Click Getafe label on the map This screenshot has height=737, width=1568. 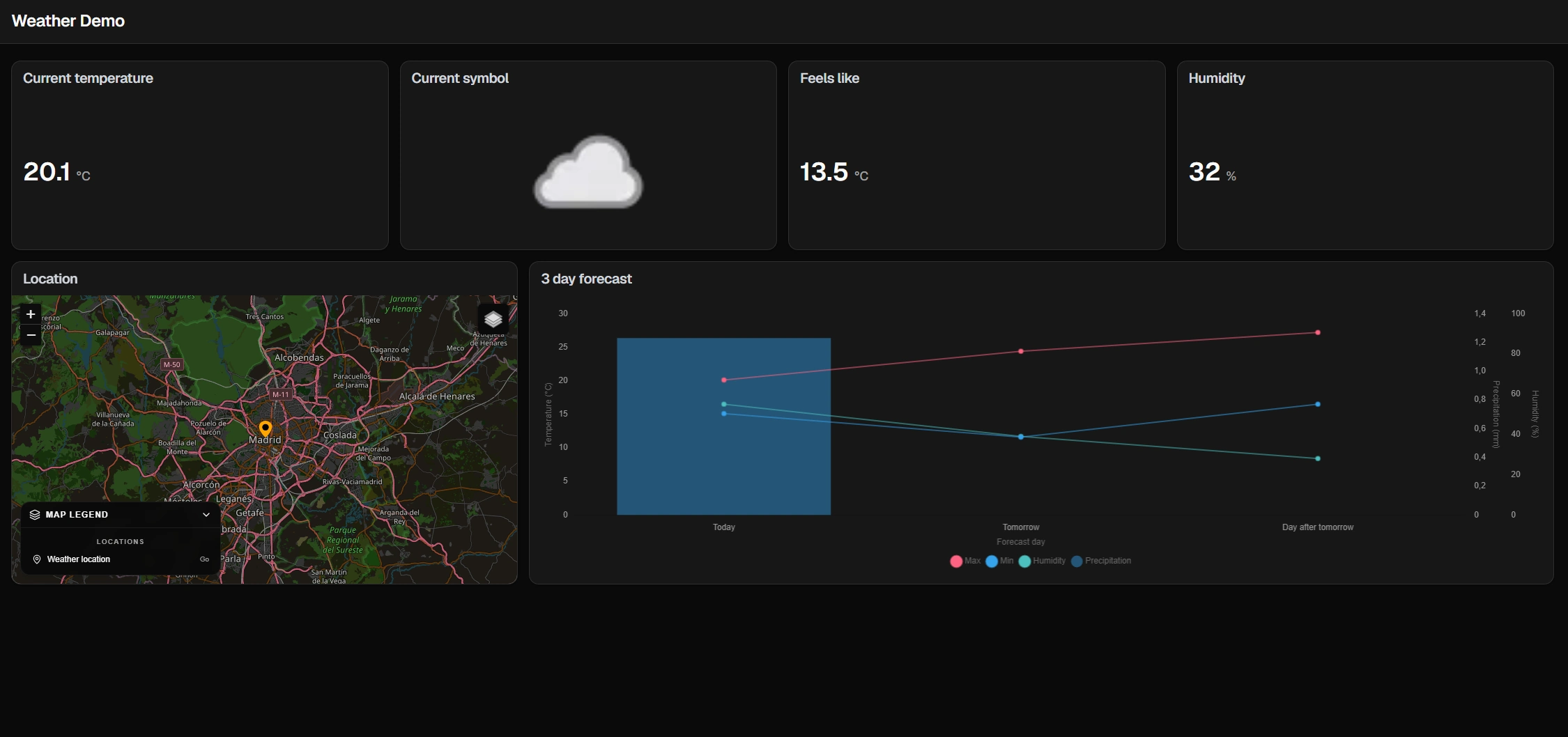pos(250,513)
